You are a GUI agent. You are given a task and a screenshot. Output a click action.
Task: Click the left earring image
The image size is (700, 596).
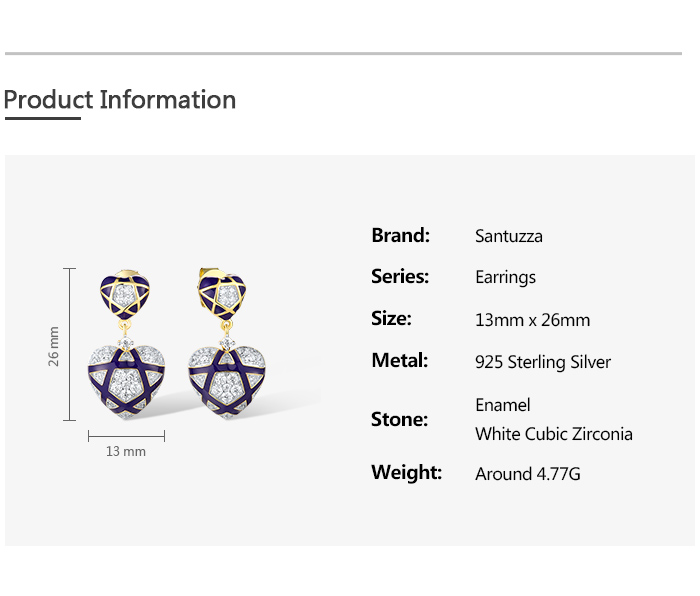tap(126, 345)
